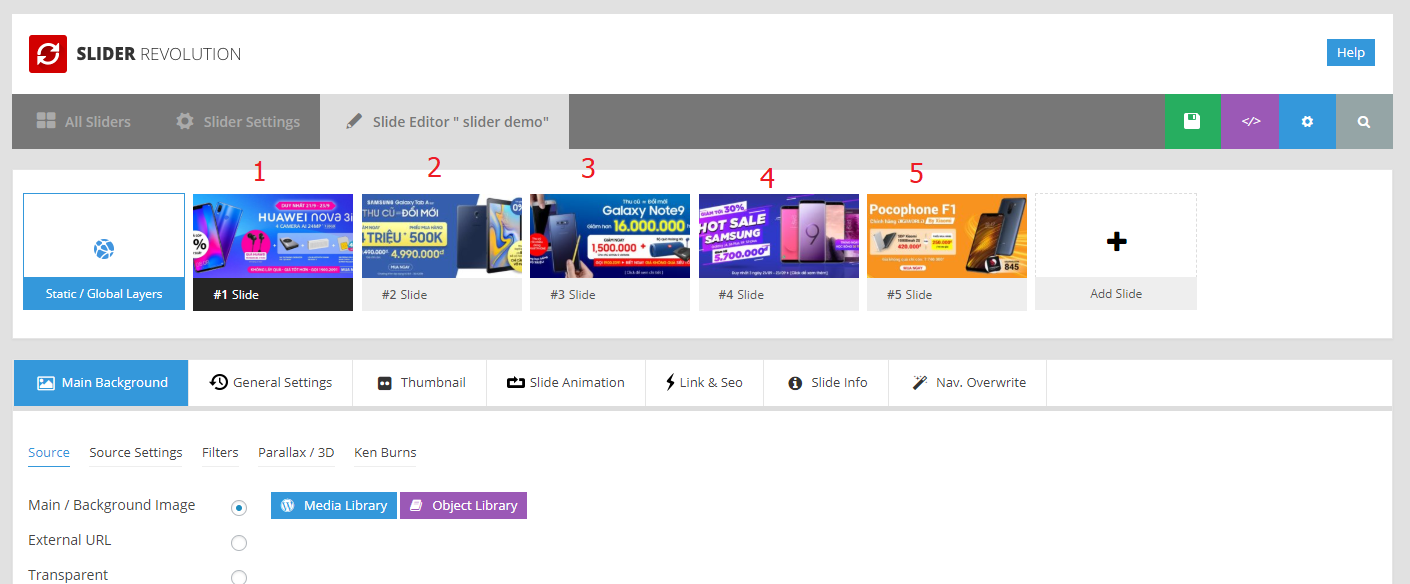
Task: Open the Source Settings sub-tab
Action: (x=136, y=453)
